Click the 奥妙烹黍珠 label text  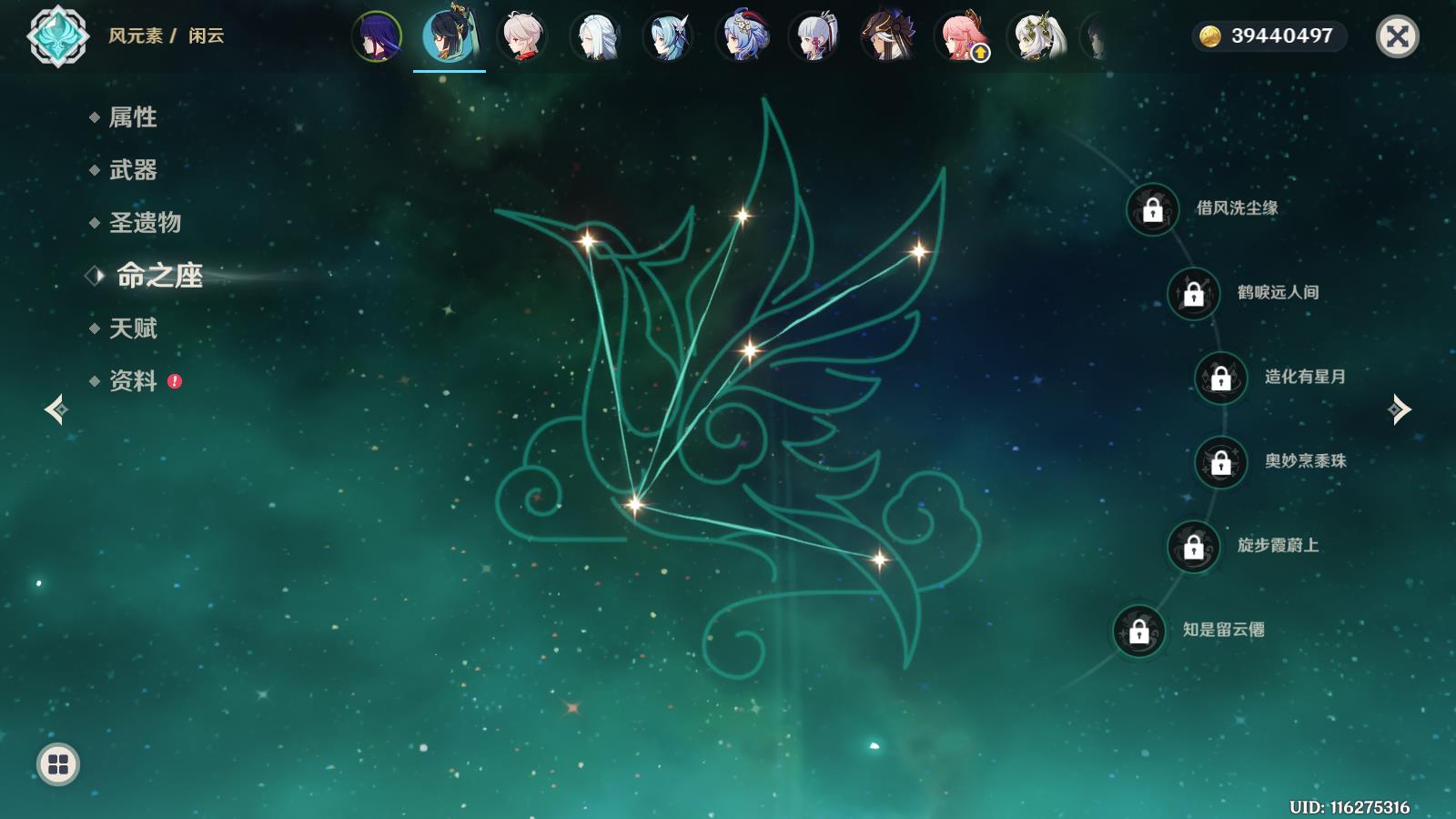1305,461
